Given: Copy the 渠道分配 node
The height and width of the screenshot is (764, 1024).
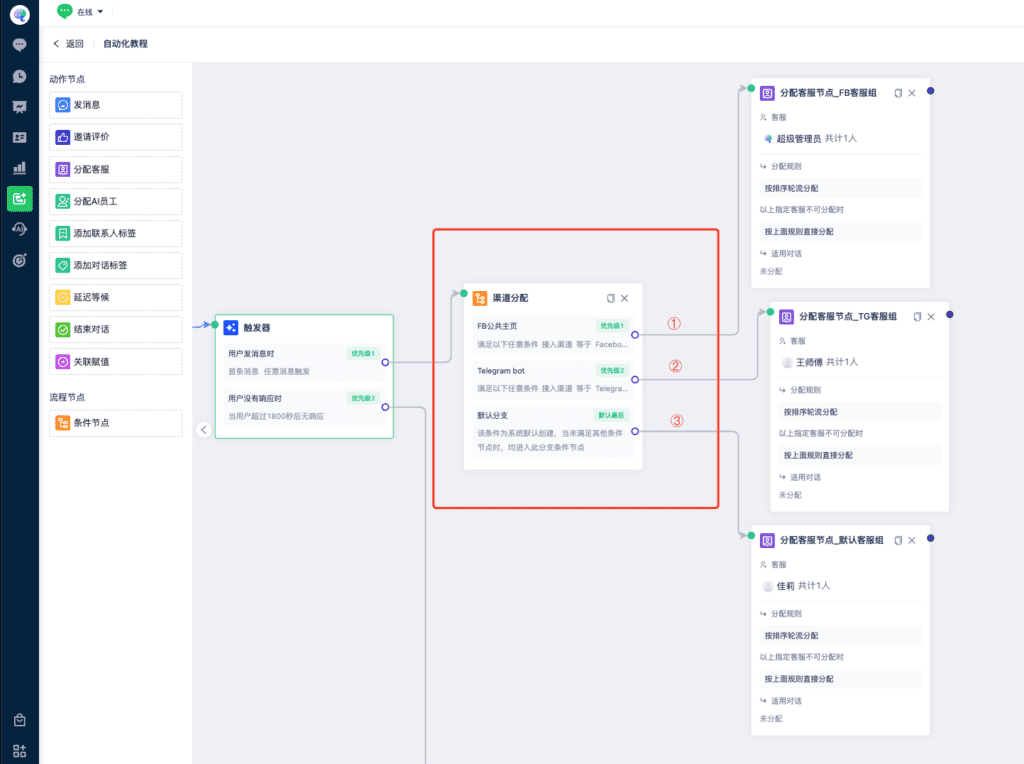Looking at the screenshot, I should 611,298.
